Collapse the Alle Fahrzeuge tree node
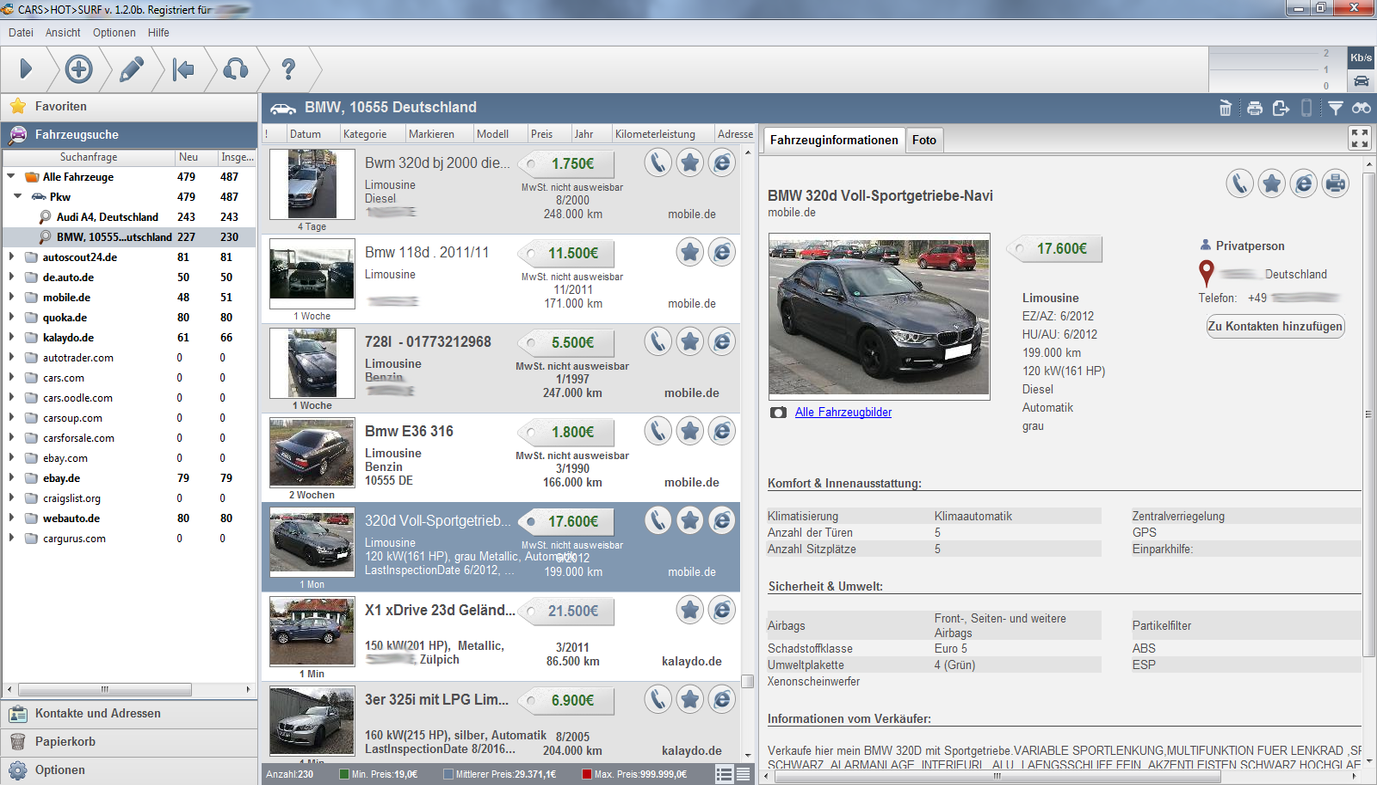 click(x=11, y=177)
